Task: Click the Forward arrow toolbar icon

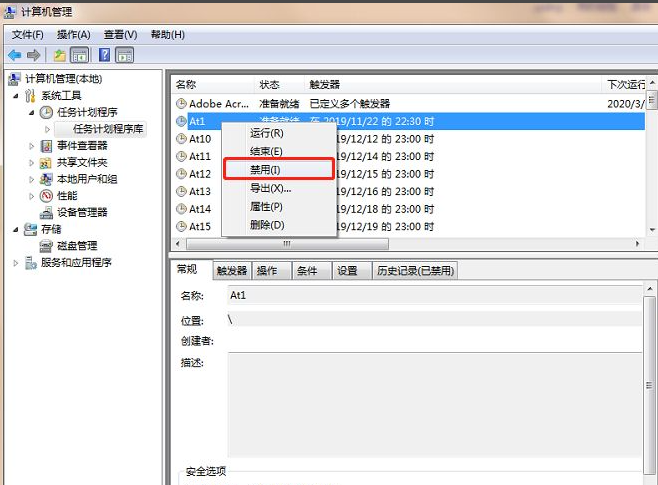Action: click(34, 55)
